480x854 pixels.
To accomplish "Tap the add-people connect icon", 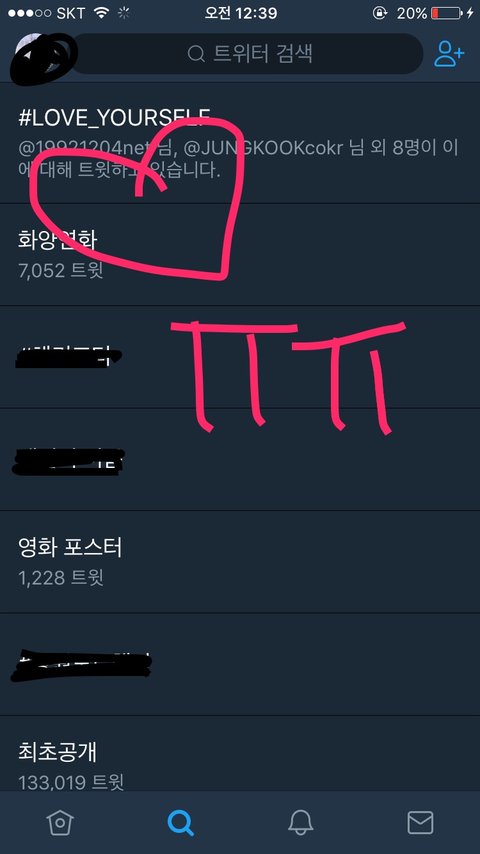I will click(449, 54).
